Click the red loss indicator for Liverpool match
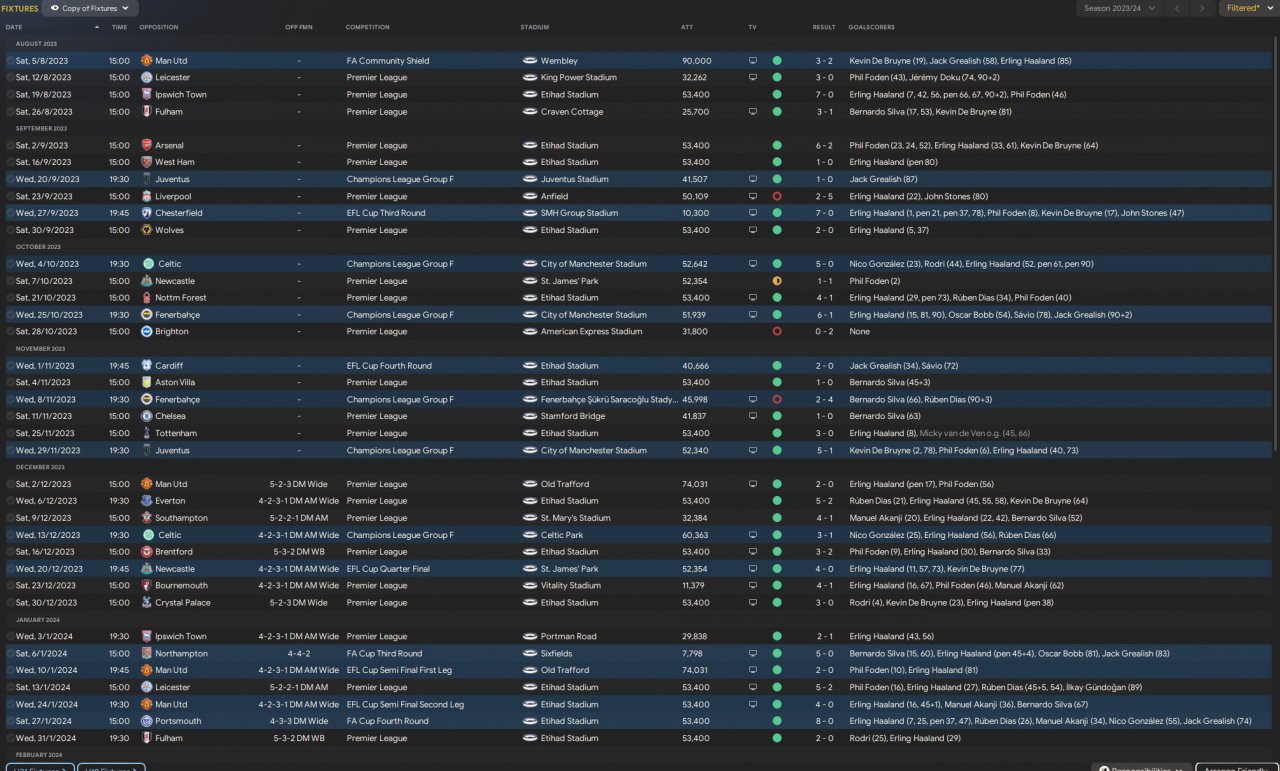 (777, 197)
